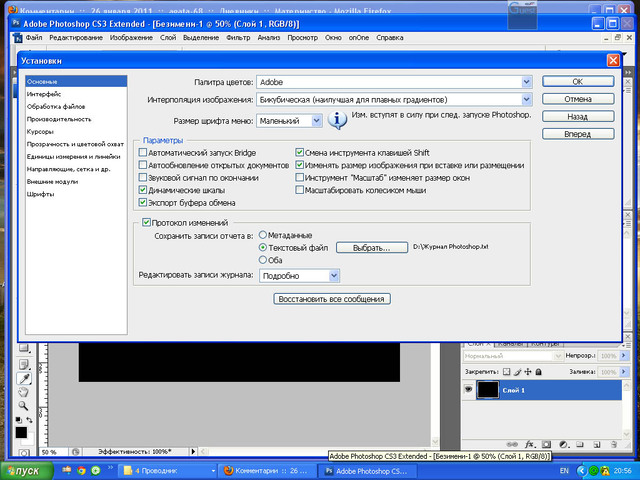The width and height of the screenshot is (640, 480).
Task: Uncheck Смена инструмента клавишей Shift
Action: [x=300, y=153]
